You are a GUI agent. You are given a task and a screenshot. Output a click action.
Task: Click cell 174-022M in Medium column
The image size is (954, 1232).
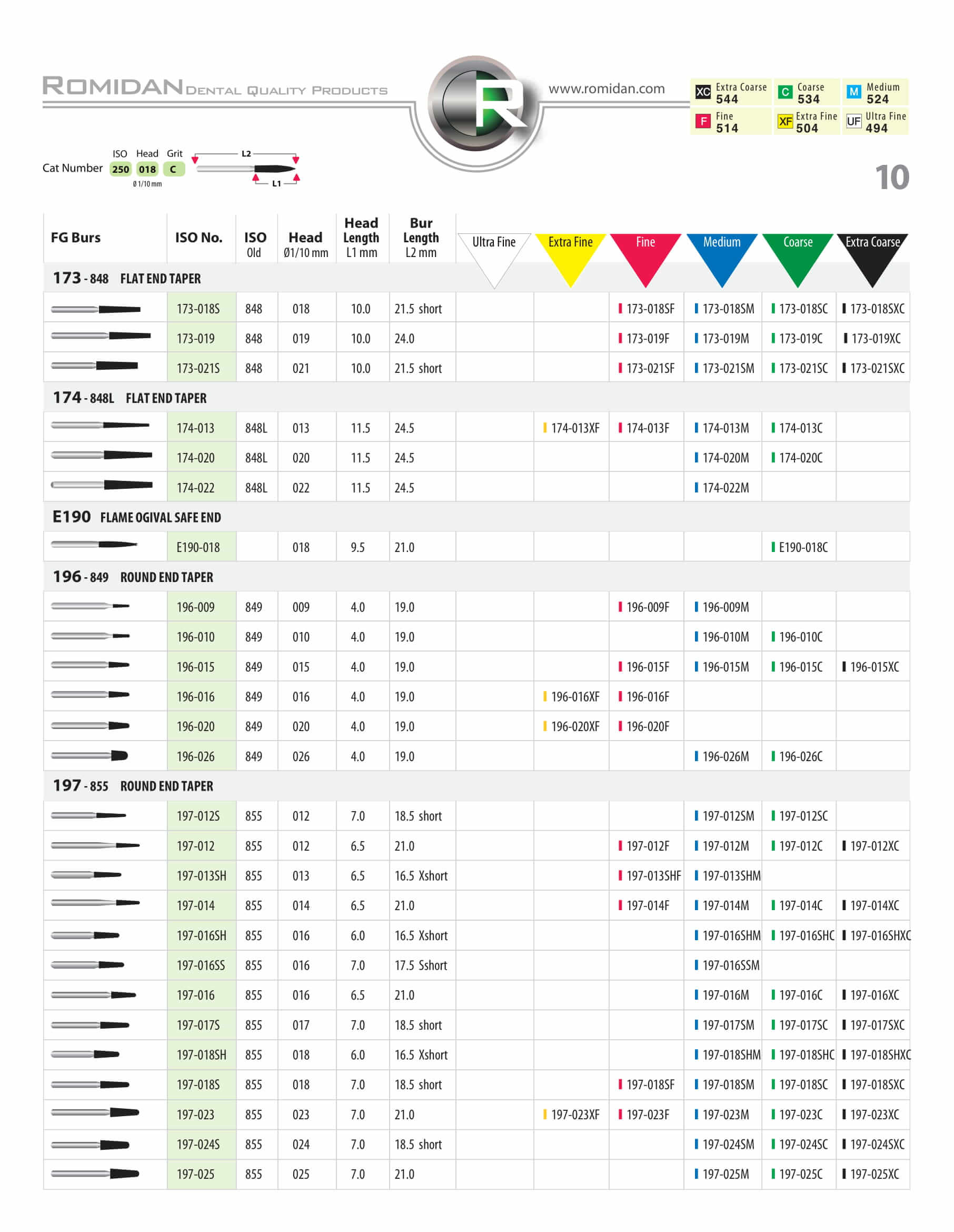722,488
